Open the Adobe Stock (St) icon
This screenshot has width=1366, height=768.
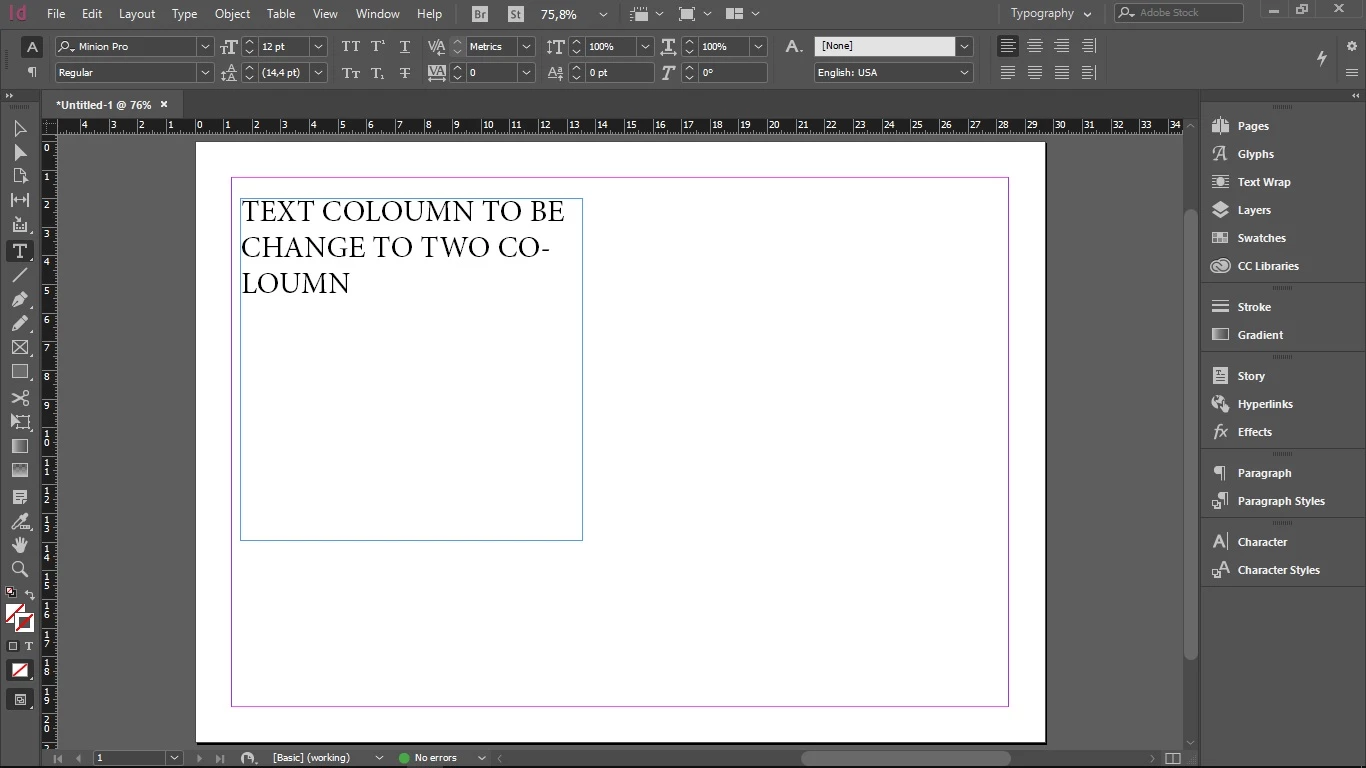(515, 14)
